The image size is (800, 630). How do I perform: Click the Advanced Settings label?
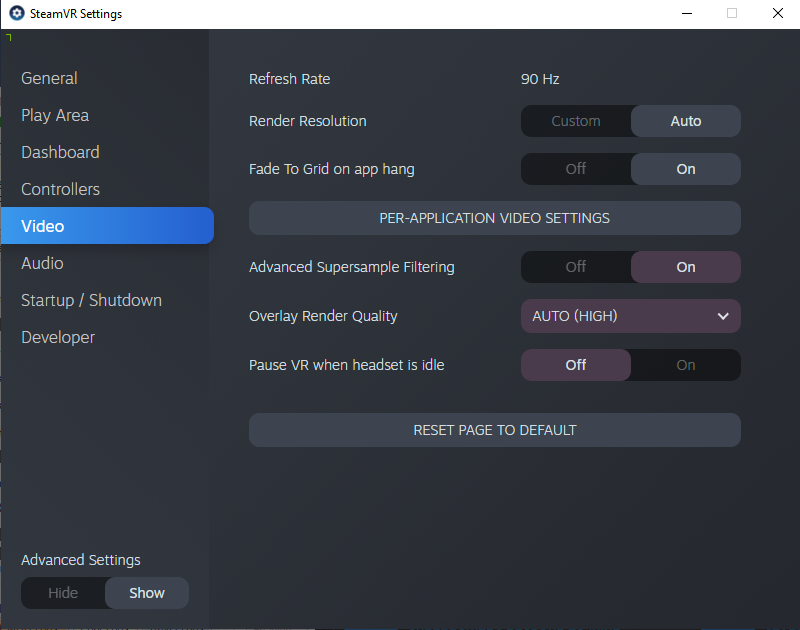point(81,560)
